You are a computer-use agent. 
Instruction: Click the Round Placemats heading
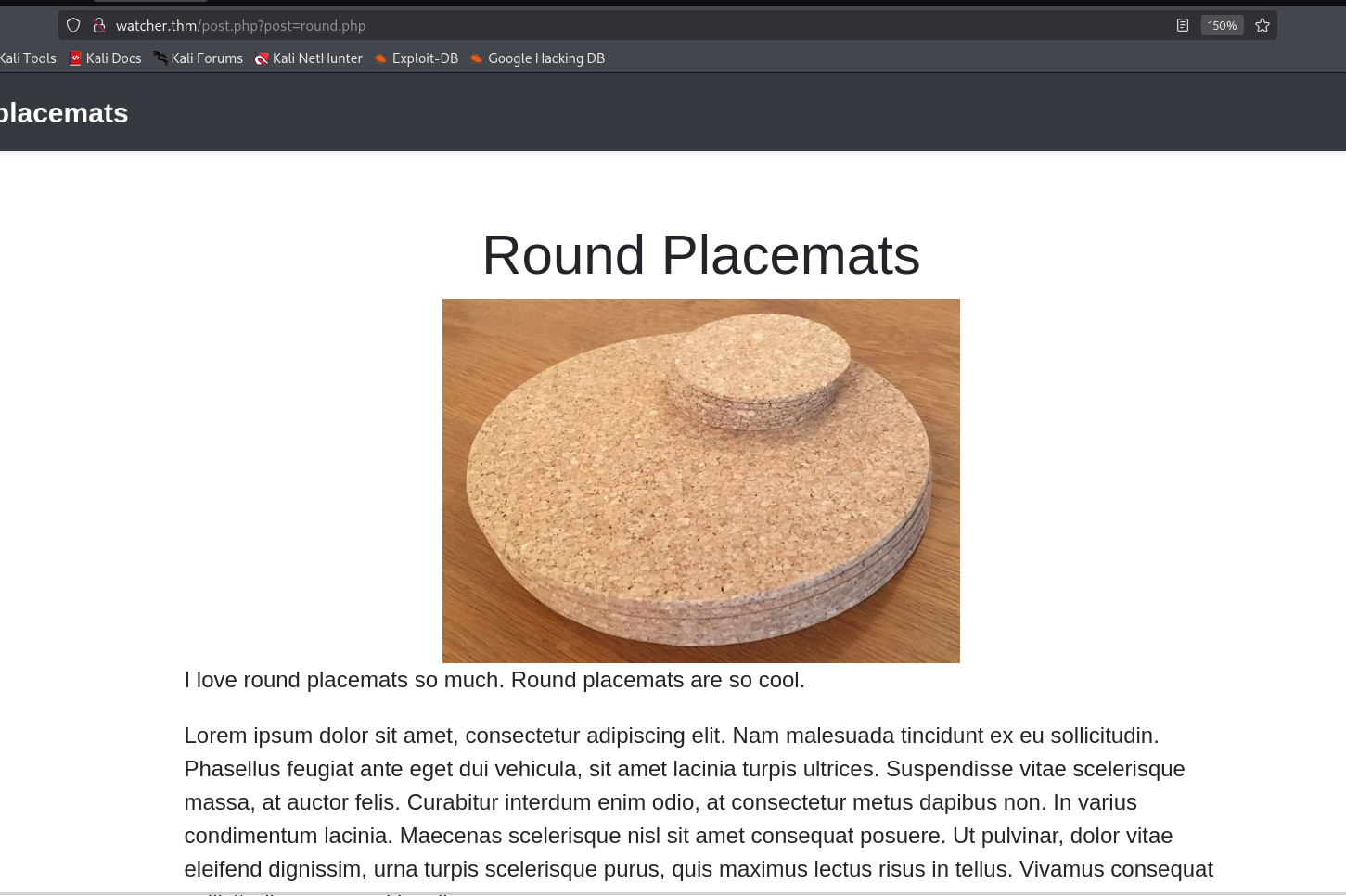coord(700,255)
